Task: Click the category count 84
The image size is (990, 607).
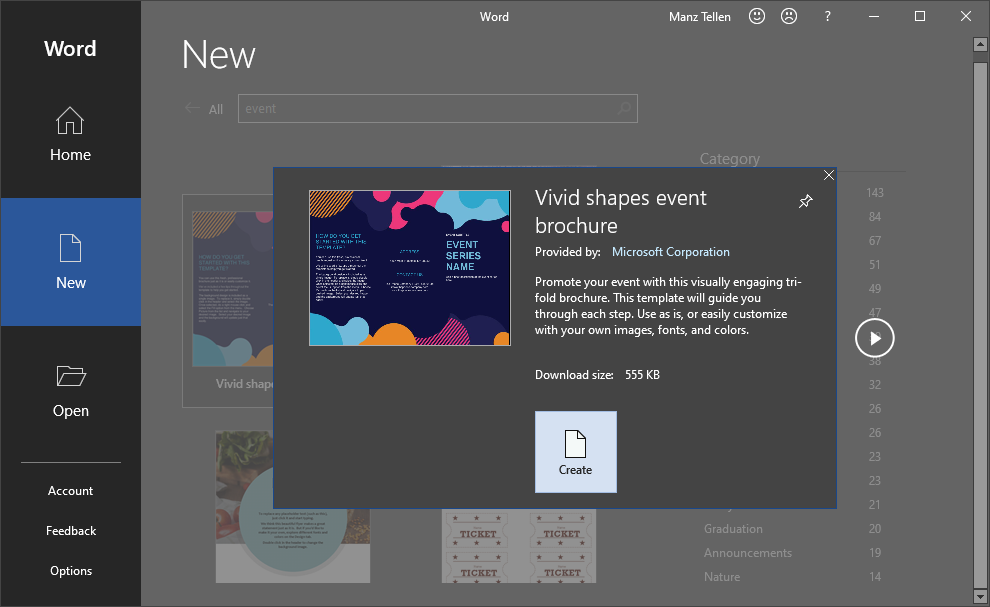Action: pyautogui.click(x=874, y=217)
